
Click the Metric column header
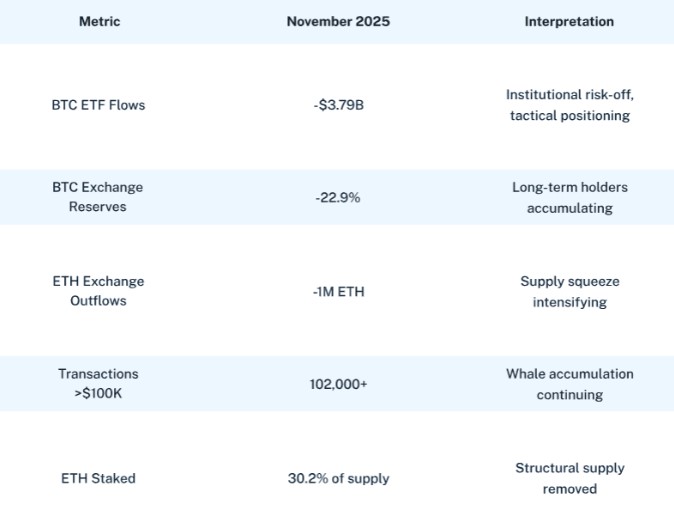(x=98, y=21)
